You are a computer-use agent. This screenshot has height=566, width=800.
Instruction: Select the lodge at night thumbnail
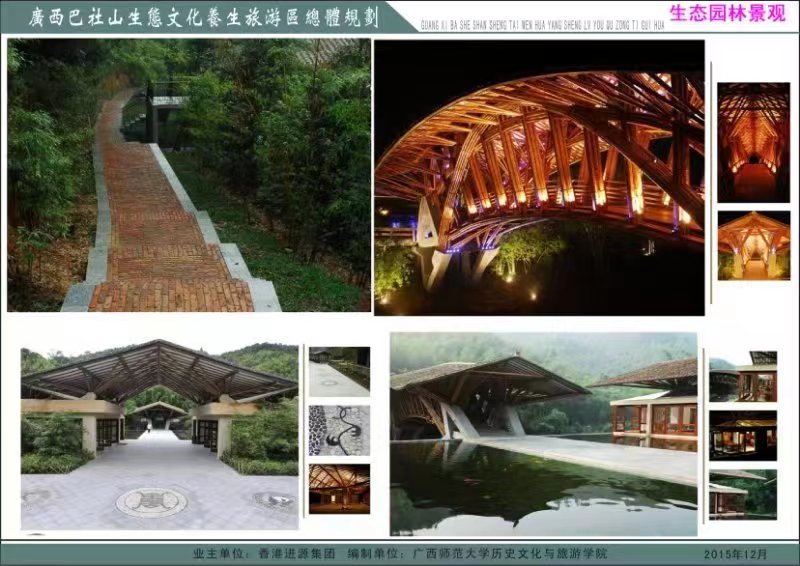tap(743, 435)
